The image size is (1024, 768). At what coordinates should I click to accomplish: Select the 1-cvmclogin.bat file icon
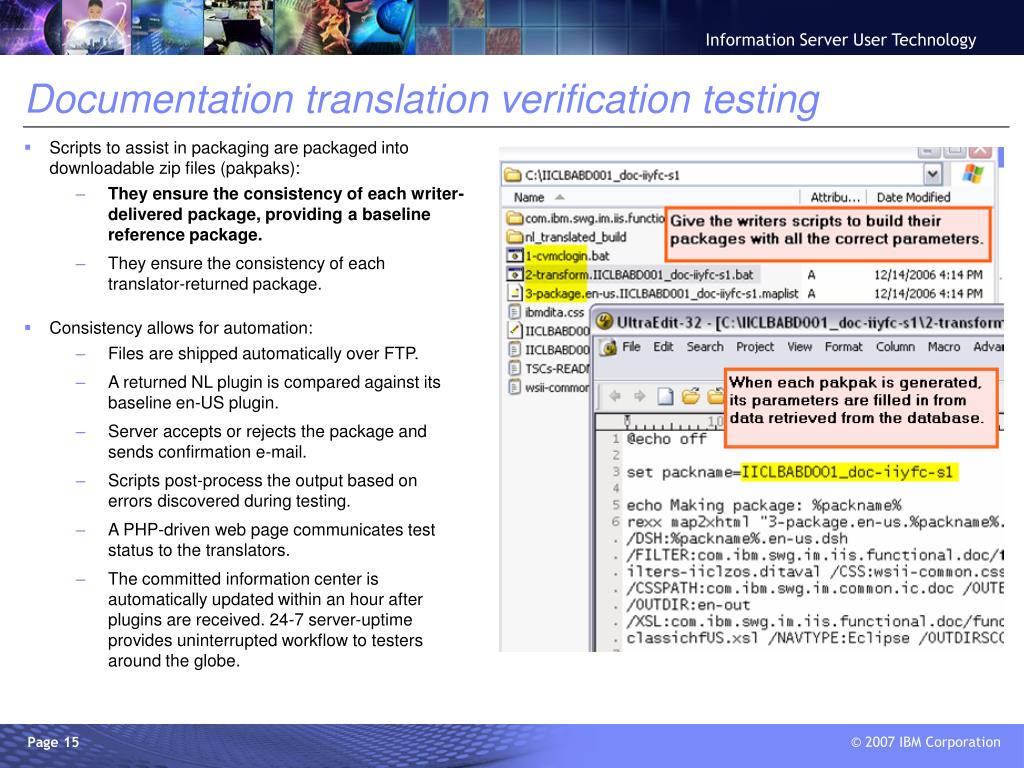[x=515, y=256]
